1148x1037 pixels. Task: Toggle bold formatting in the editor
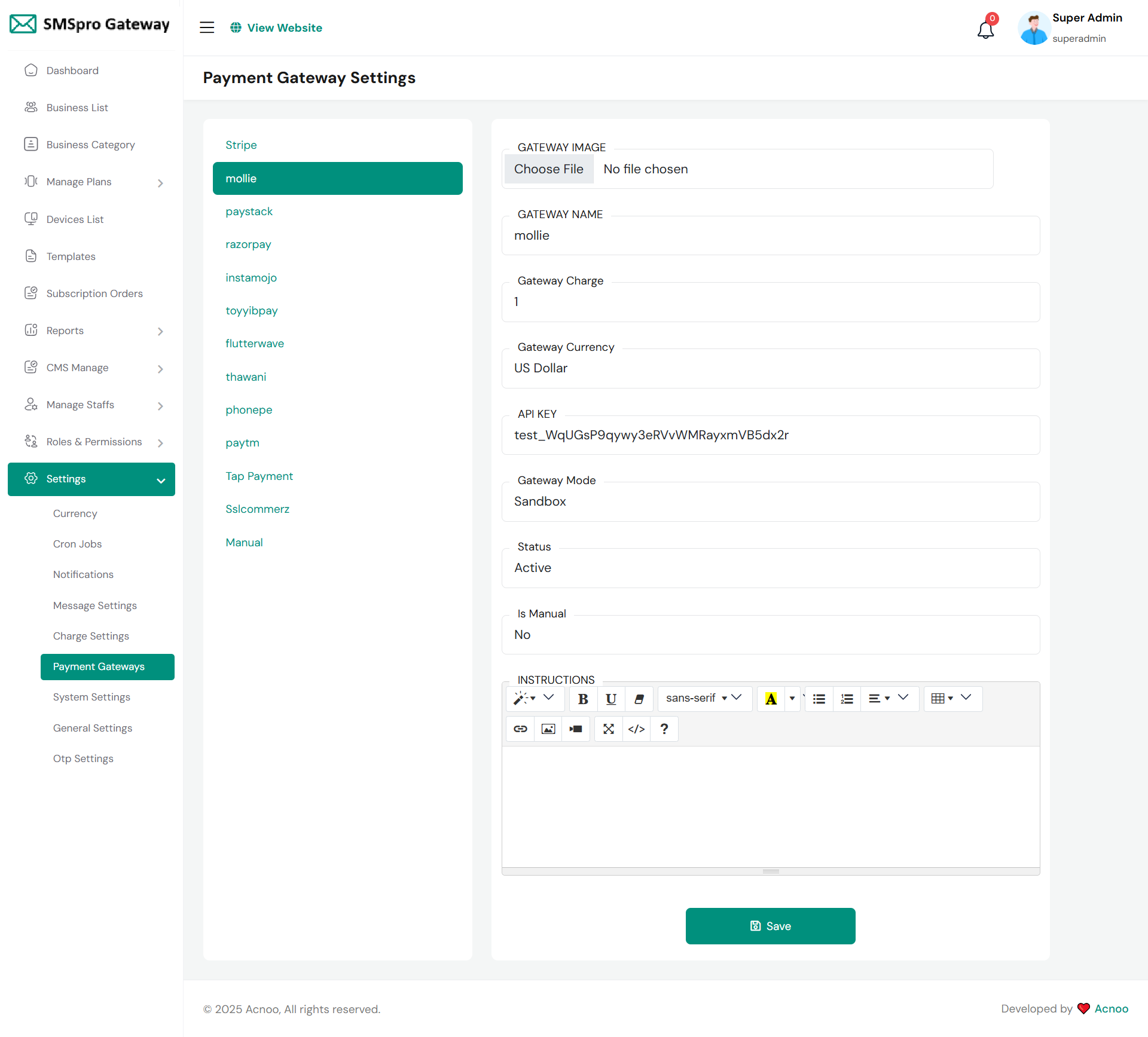583,699
